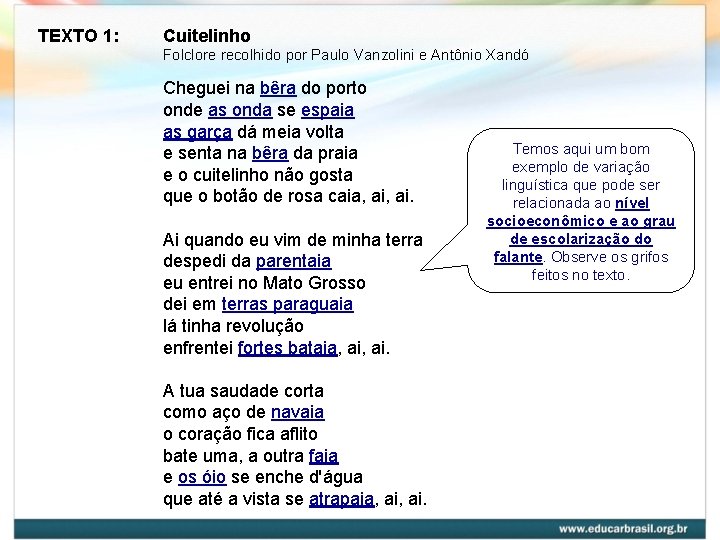Viewport: 720px width, 540px height.
Task: Click the line 'que o botão de rosa caia, ai, ai.'
Action: tap(288, 197)
